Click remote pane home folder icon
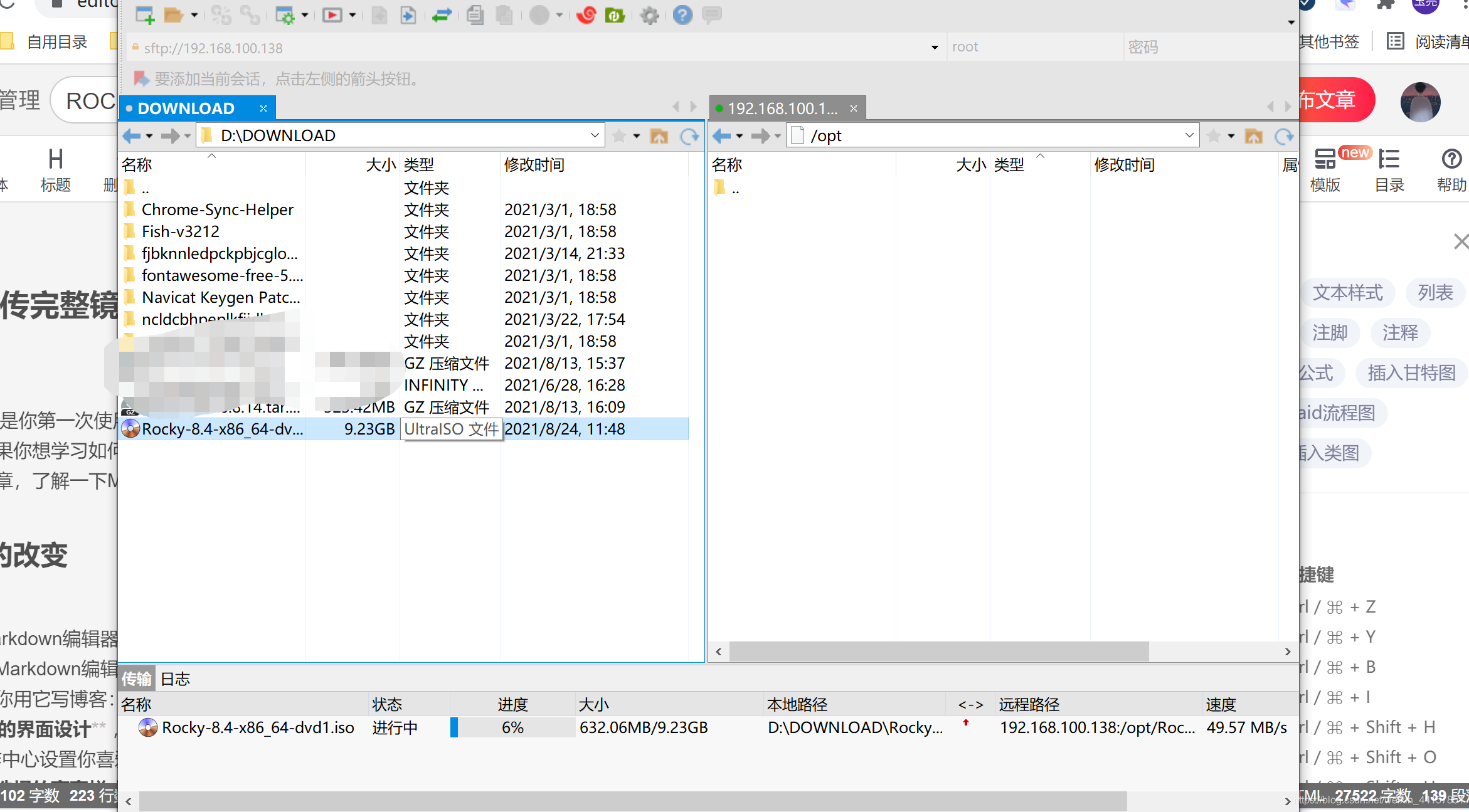The image size is (1469, 812). [x=1253, y=136]
